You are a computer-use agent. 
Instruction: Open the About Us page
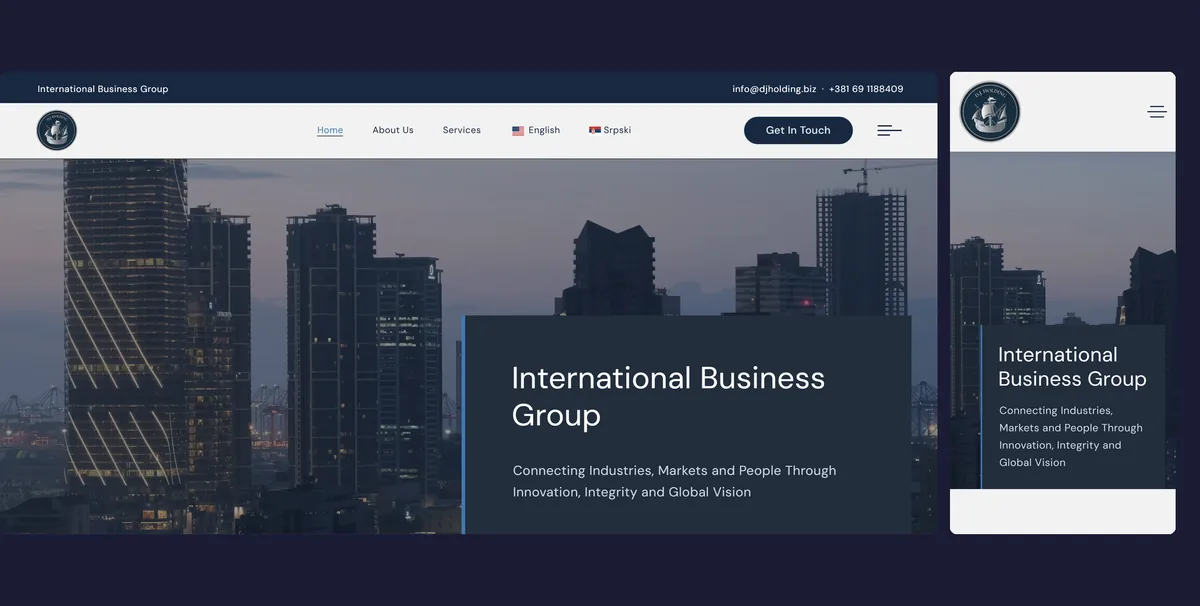coord(393,130)
